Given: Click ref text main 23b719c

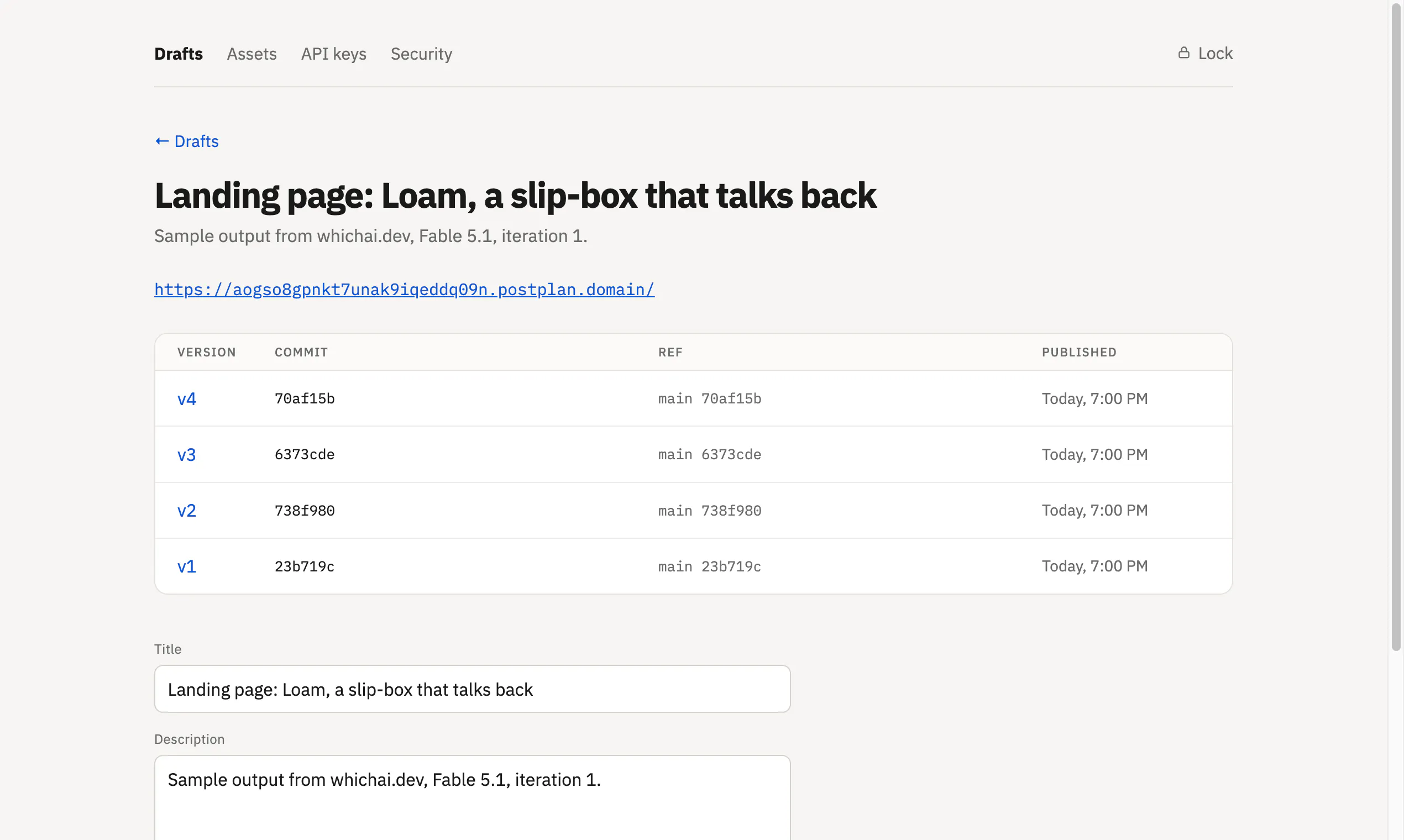Looking at the screenshot, I should tap(709, 566).
